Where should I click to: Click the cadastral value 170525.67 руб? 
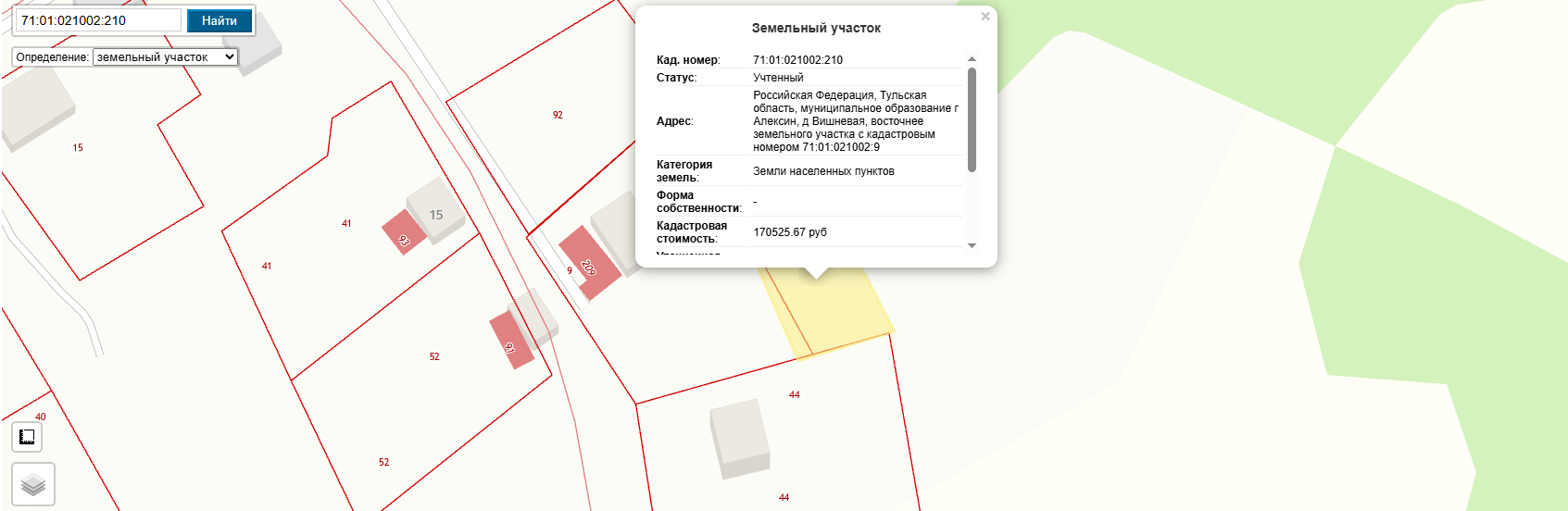tap(790, 232)
